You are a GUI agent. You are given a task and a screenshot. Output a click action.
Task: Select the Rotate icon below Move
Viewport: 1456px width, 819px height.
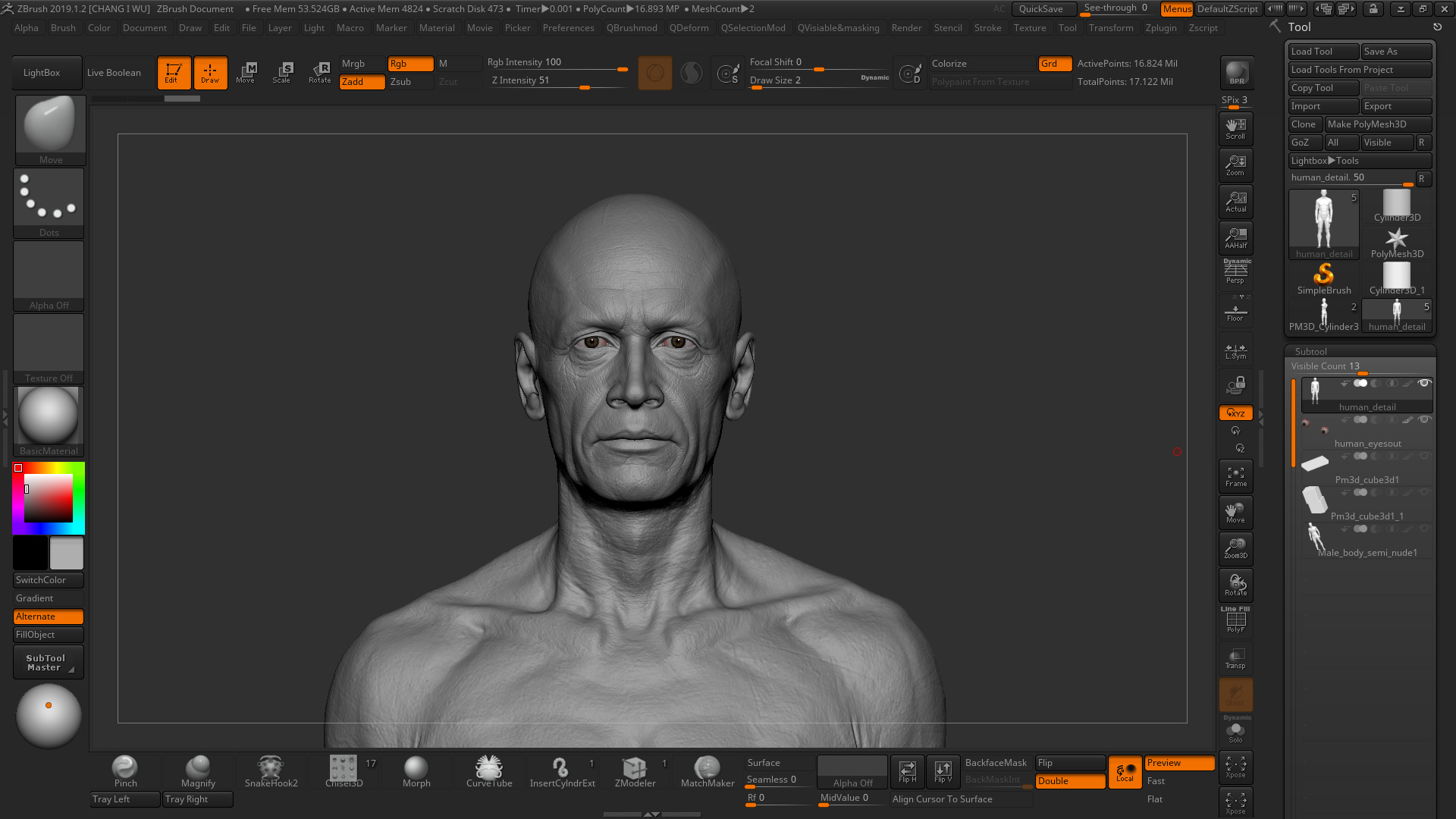tap(1235, 585)
